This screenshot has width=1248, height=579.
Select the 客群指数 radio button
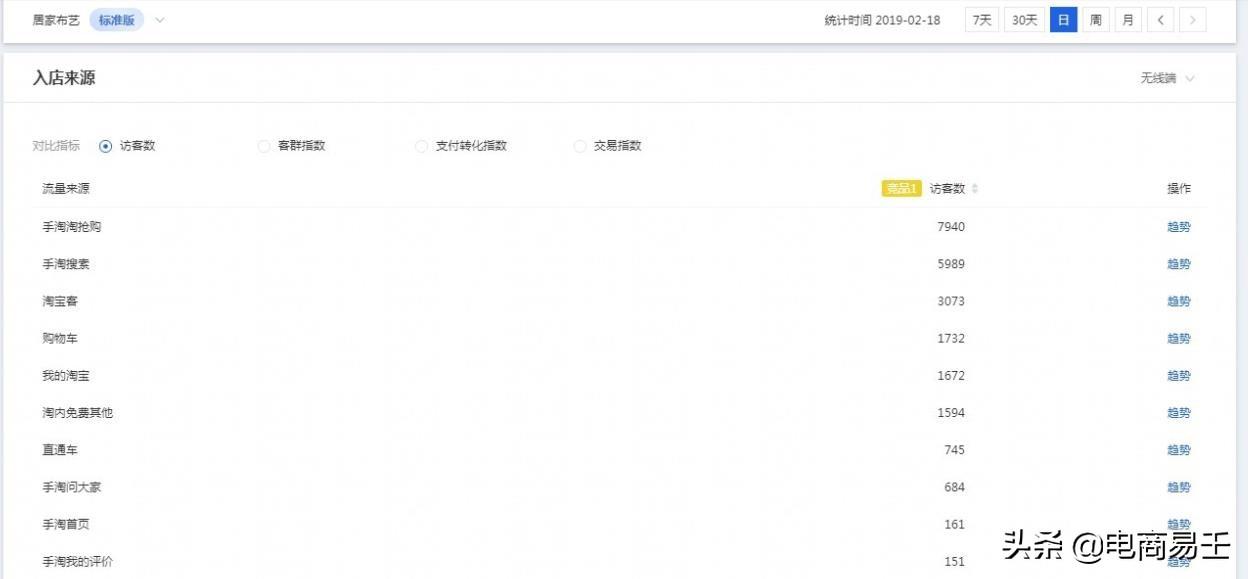click(264, 146)
